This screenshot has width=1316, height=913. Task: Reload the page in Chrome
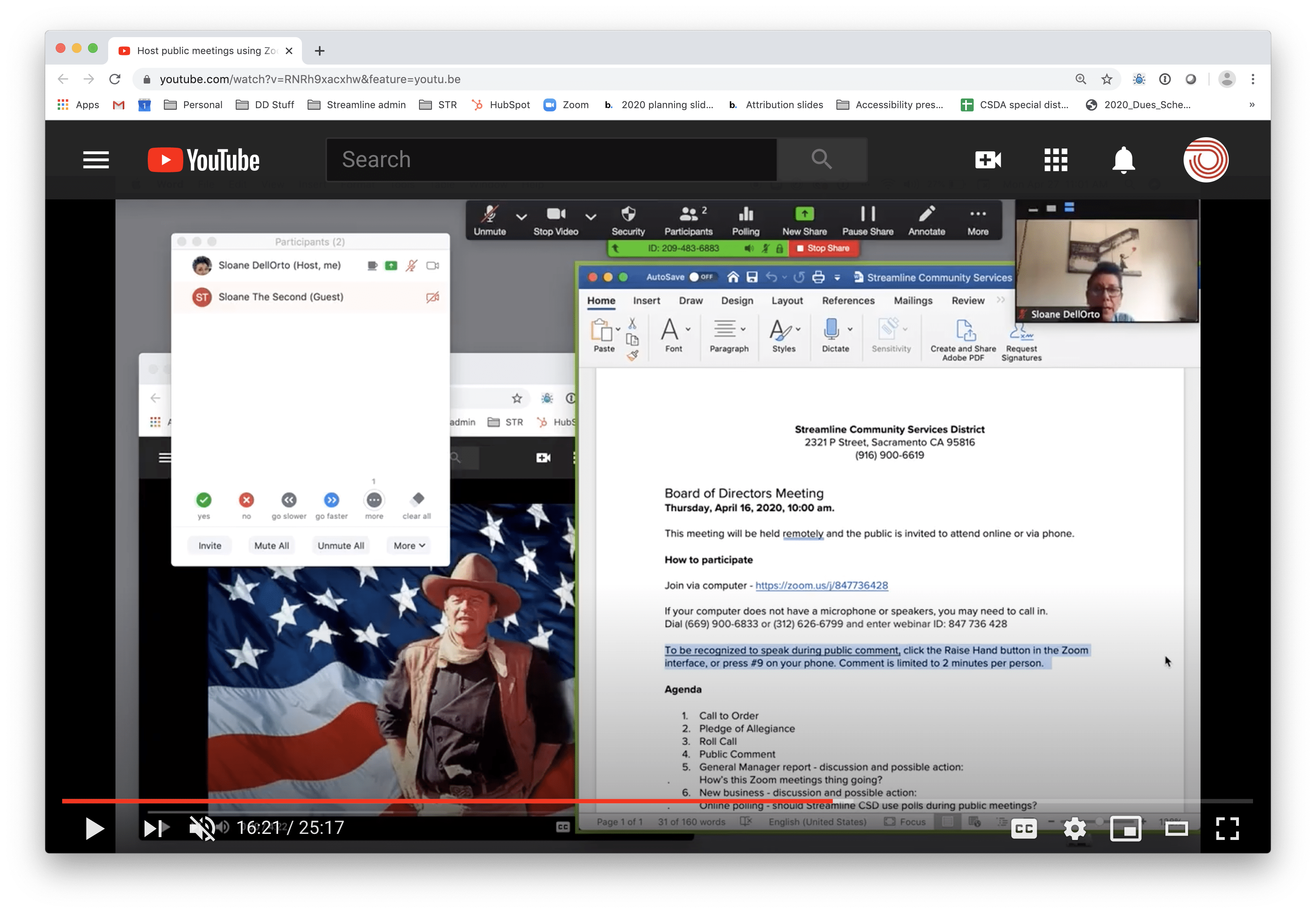(x=115, y=79)
